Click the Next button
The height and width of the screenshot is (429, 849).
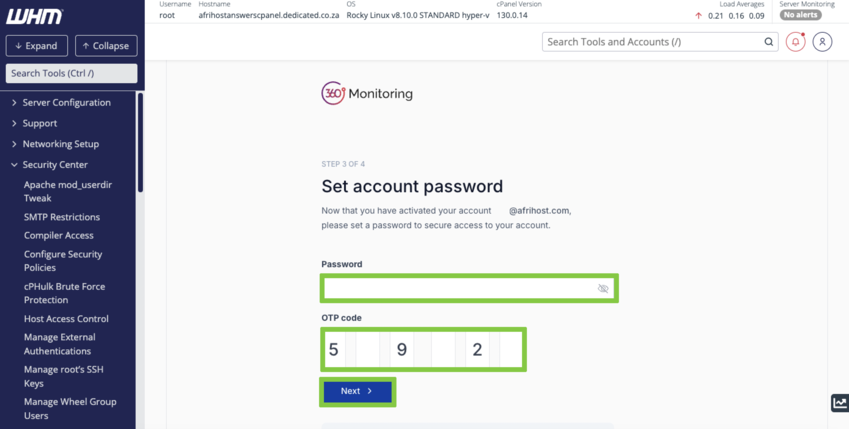(x=357, y=391)
